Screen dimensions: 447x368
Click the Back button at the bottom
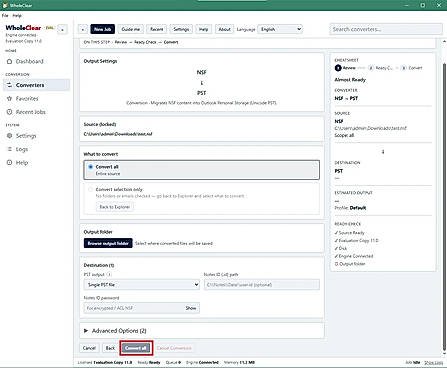pyautogui.click(x=110, y=348)
